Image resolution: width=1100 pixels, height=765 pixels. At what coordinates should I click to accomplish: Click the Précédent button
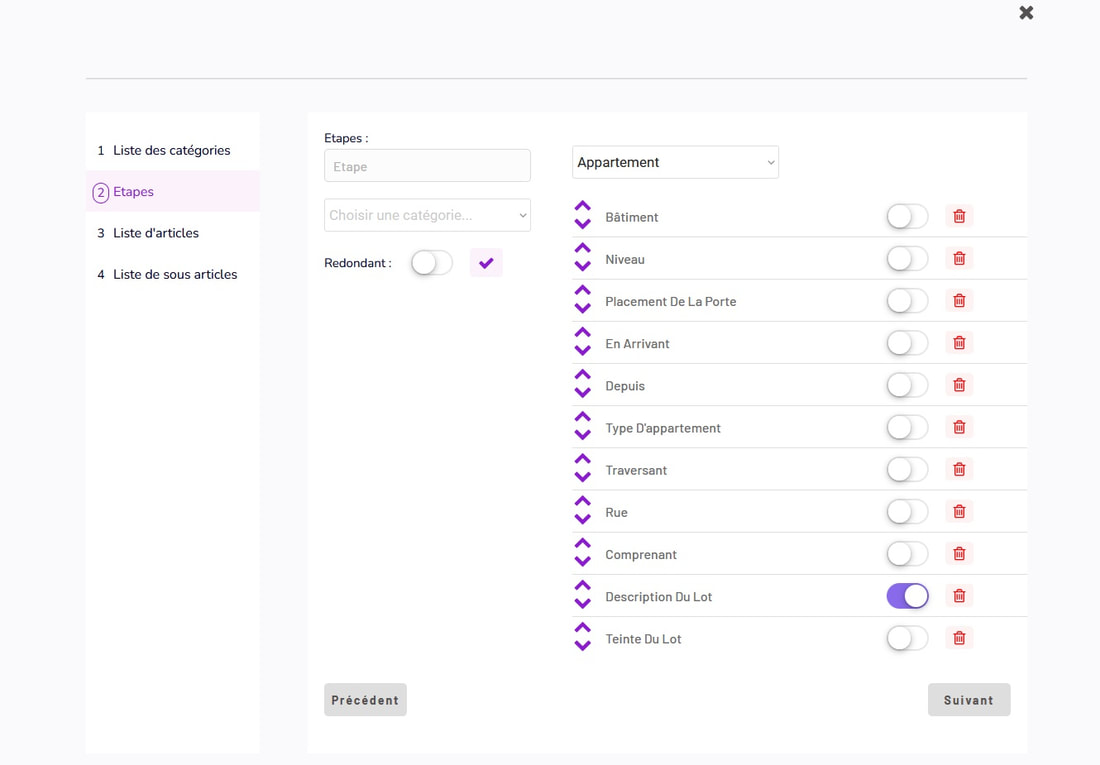(x=365, y=700)
